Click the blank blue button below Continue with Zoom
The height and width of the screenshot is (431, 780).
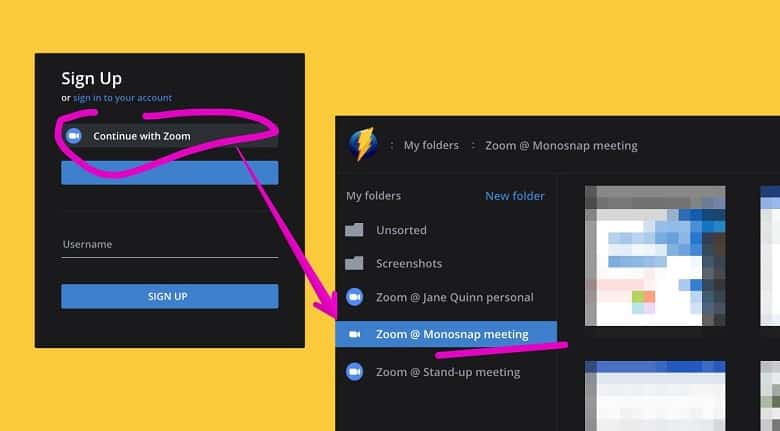click(169, 173)
